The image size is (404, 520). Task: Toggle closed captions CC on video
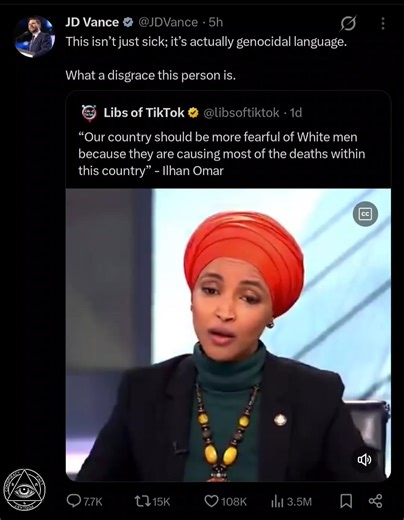(365, 214)
